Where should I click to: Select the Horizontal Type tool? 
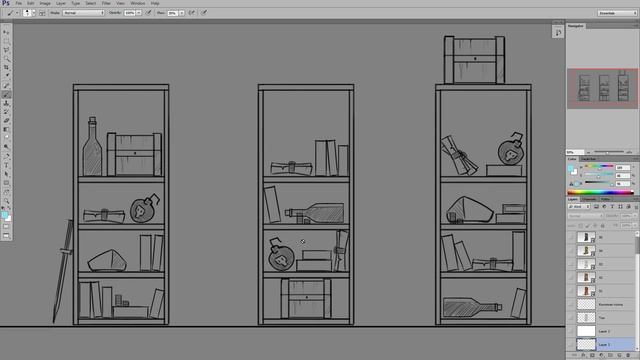[6, 165]
